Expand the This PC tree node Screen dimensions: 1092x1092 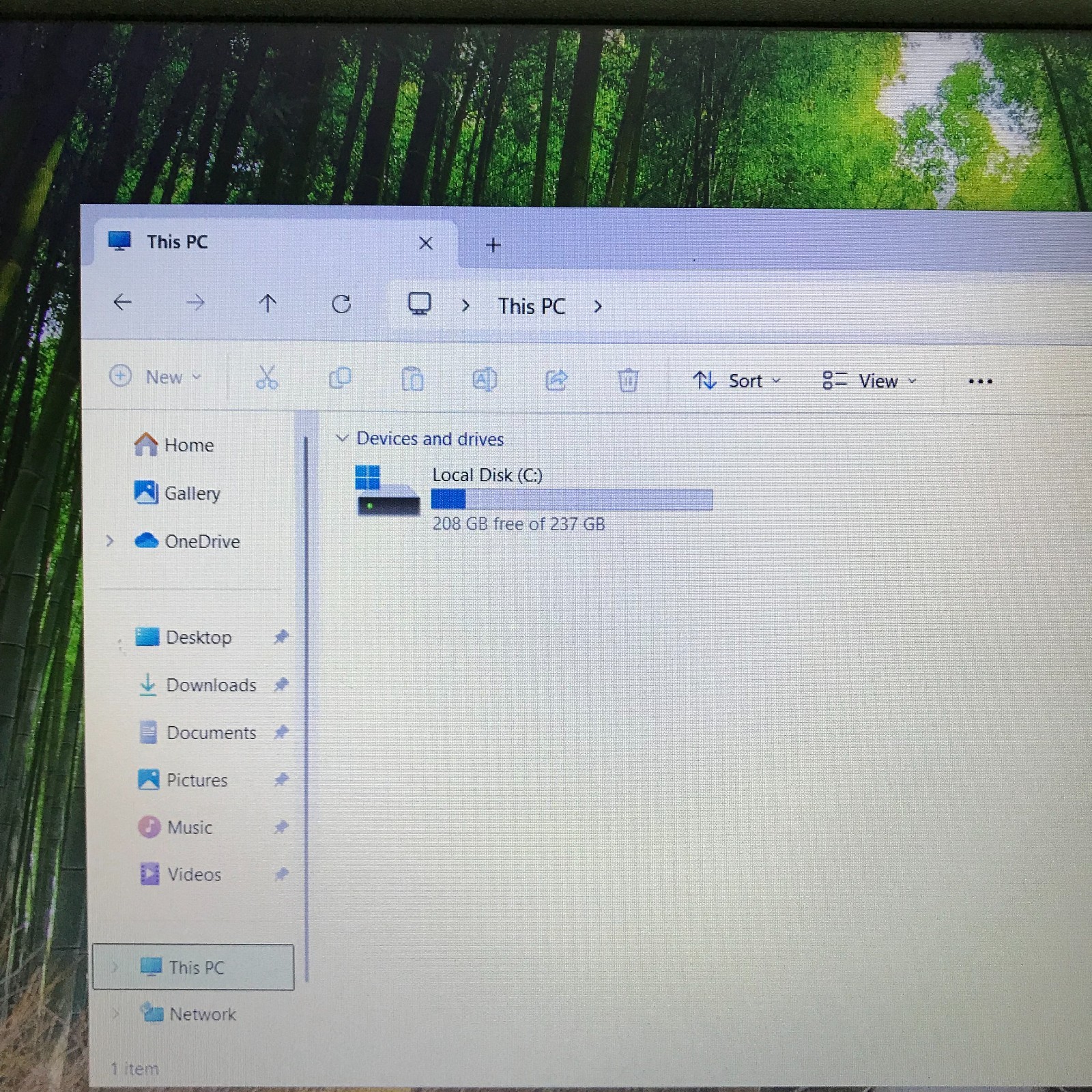[115, 966]
